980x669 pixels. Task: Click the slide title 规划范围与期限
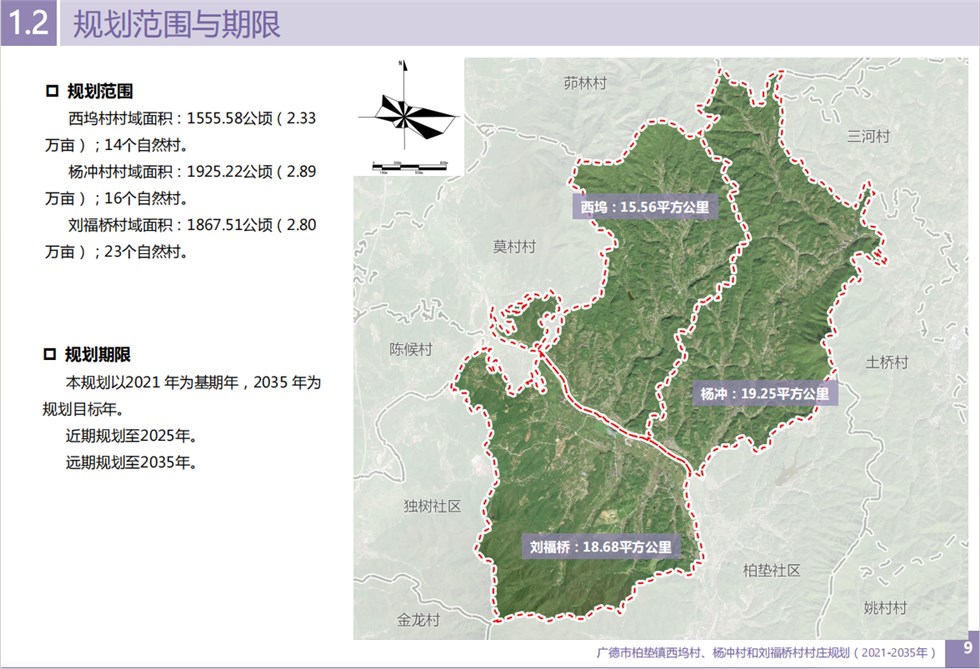point(177,23)
